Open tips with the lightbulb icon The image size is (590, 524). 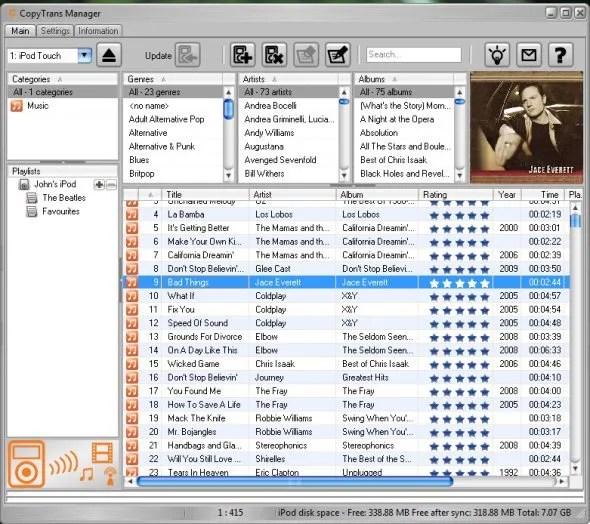(497, 55)
